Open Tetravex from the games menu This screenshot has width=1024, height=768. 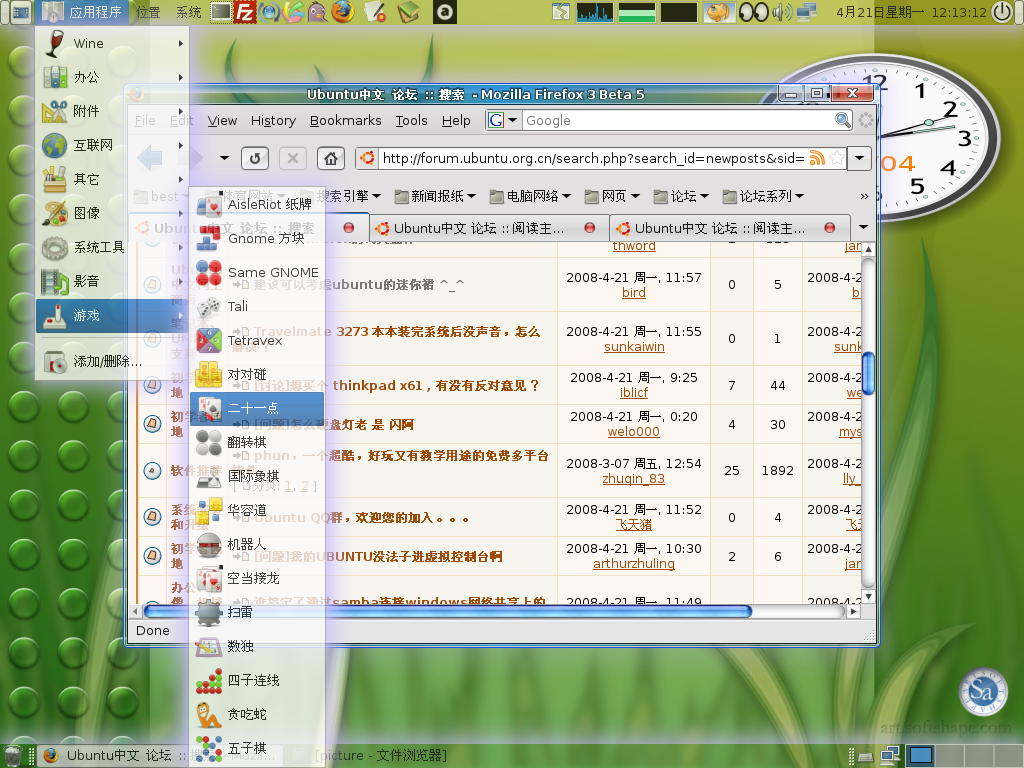click(x=257, y=340)
